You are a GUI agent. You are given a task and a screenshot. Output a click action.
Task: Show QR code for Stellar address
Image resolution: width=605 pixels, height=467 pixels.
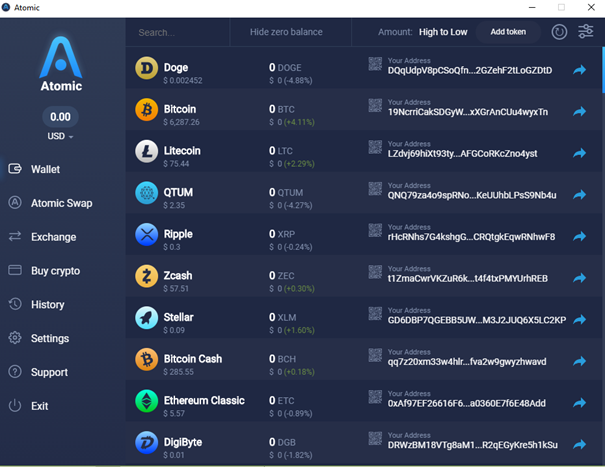point(375,314)
